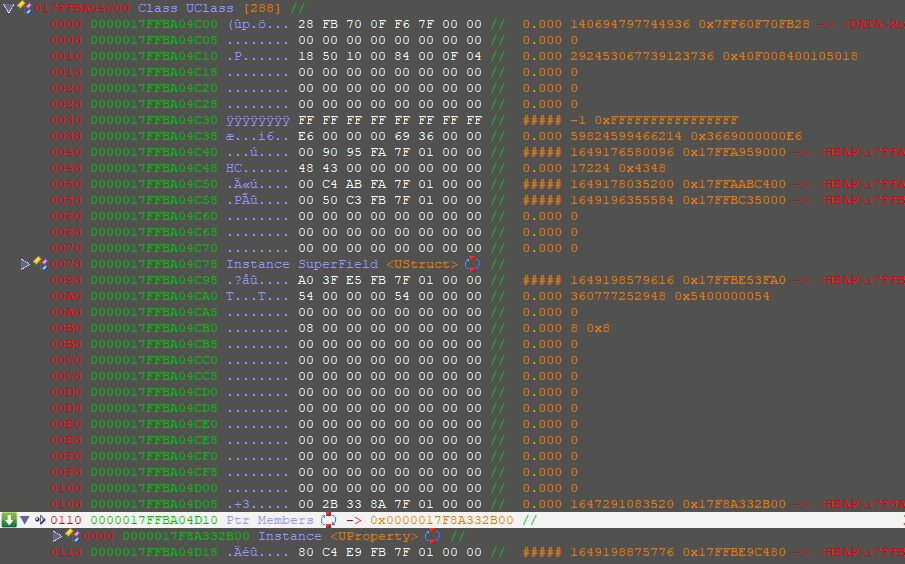Click the value 0x5400000054 on row 00A0

coord(722,296)
